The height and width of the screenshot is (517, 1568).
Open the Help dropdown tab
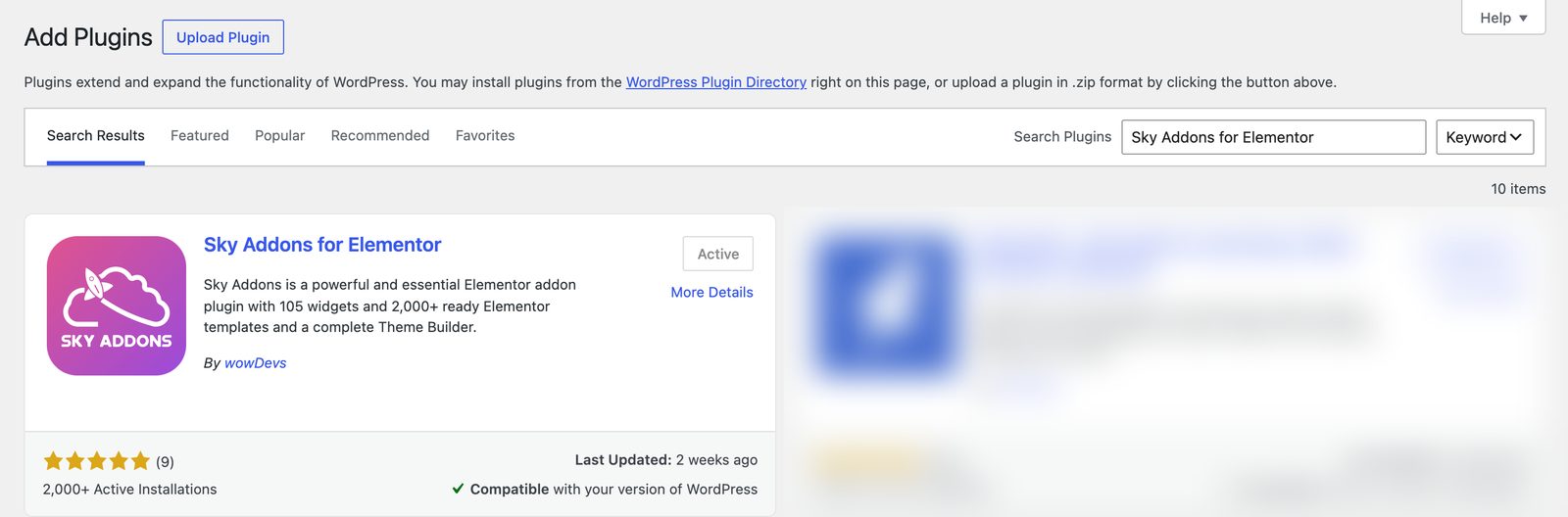[1503, 18]
